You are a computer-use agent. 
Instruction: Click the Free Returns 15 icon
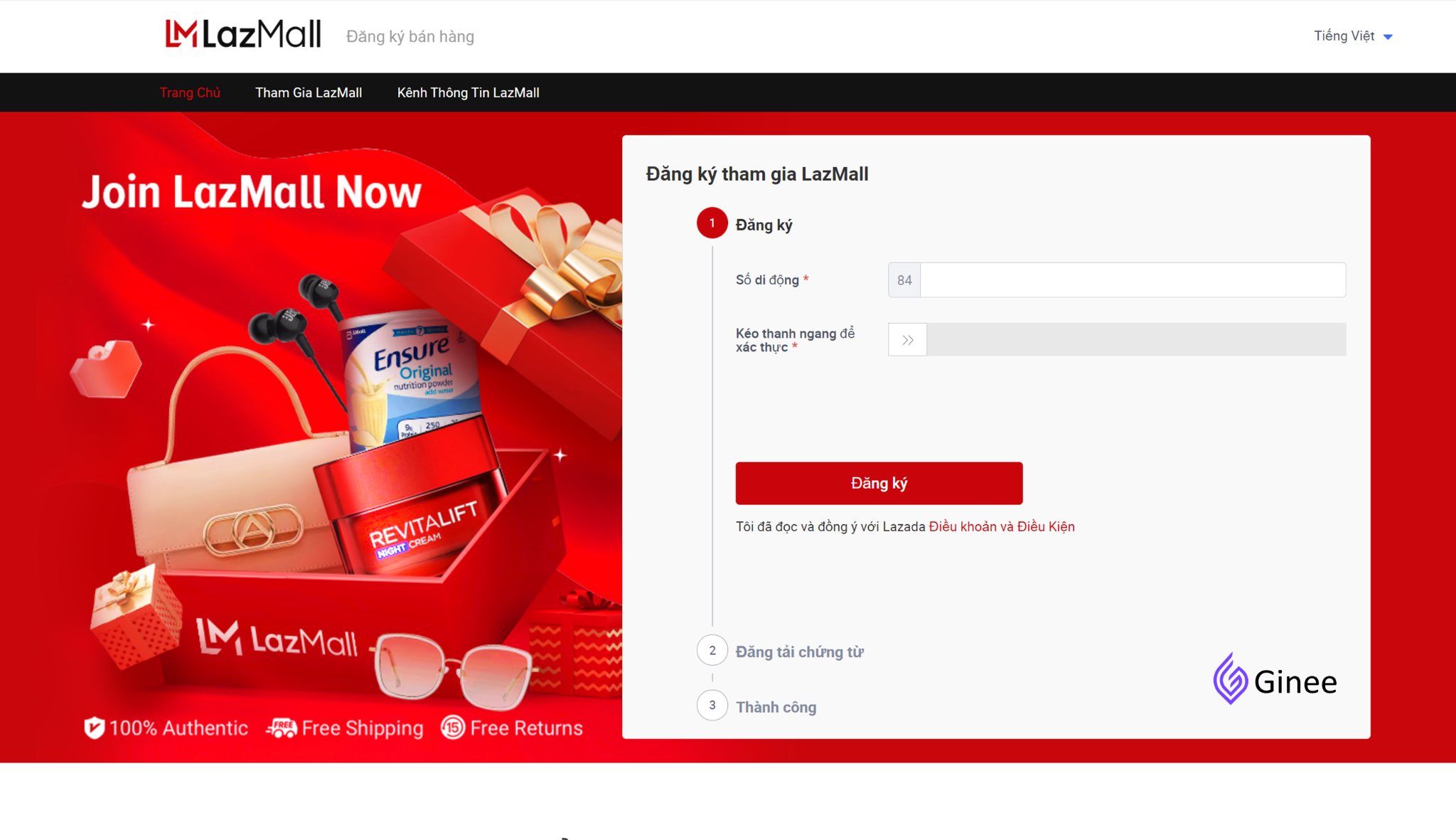click(x=453, y=728)
